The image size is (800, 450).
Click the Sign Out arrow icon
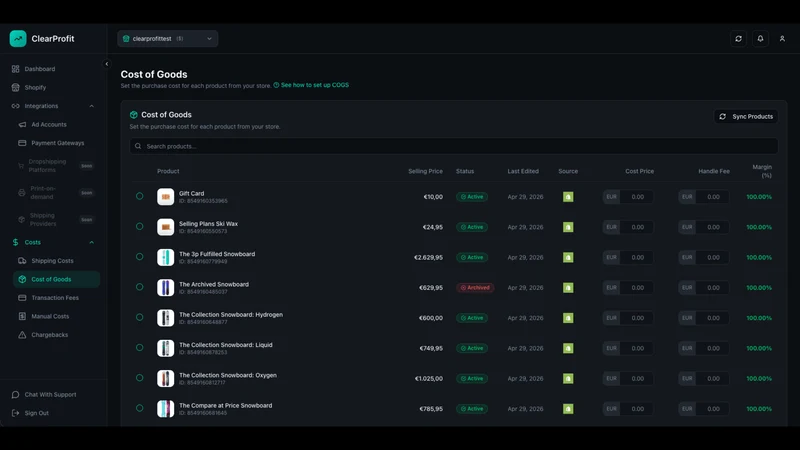tap(15, 413)
